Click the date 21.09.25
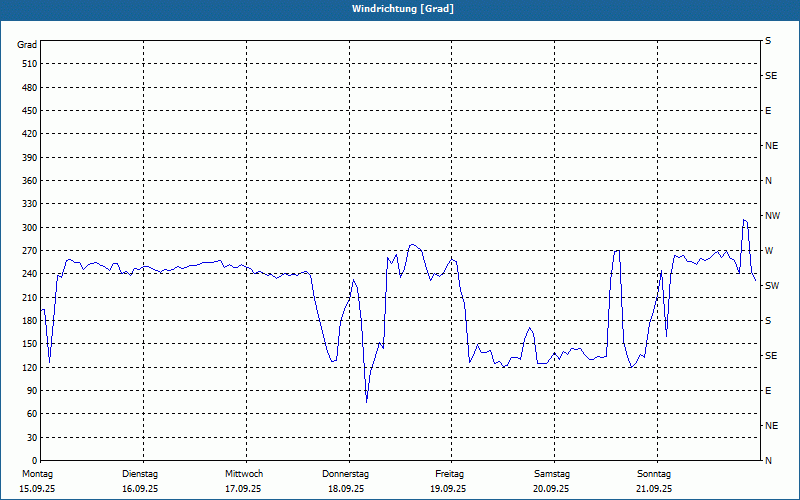Image resolution: width=800 pixels, height=500 pixels. [654, 489]
